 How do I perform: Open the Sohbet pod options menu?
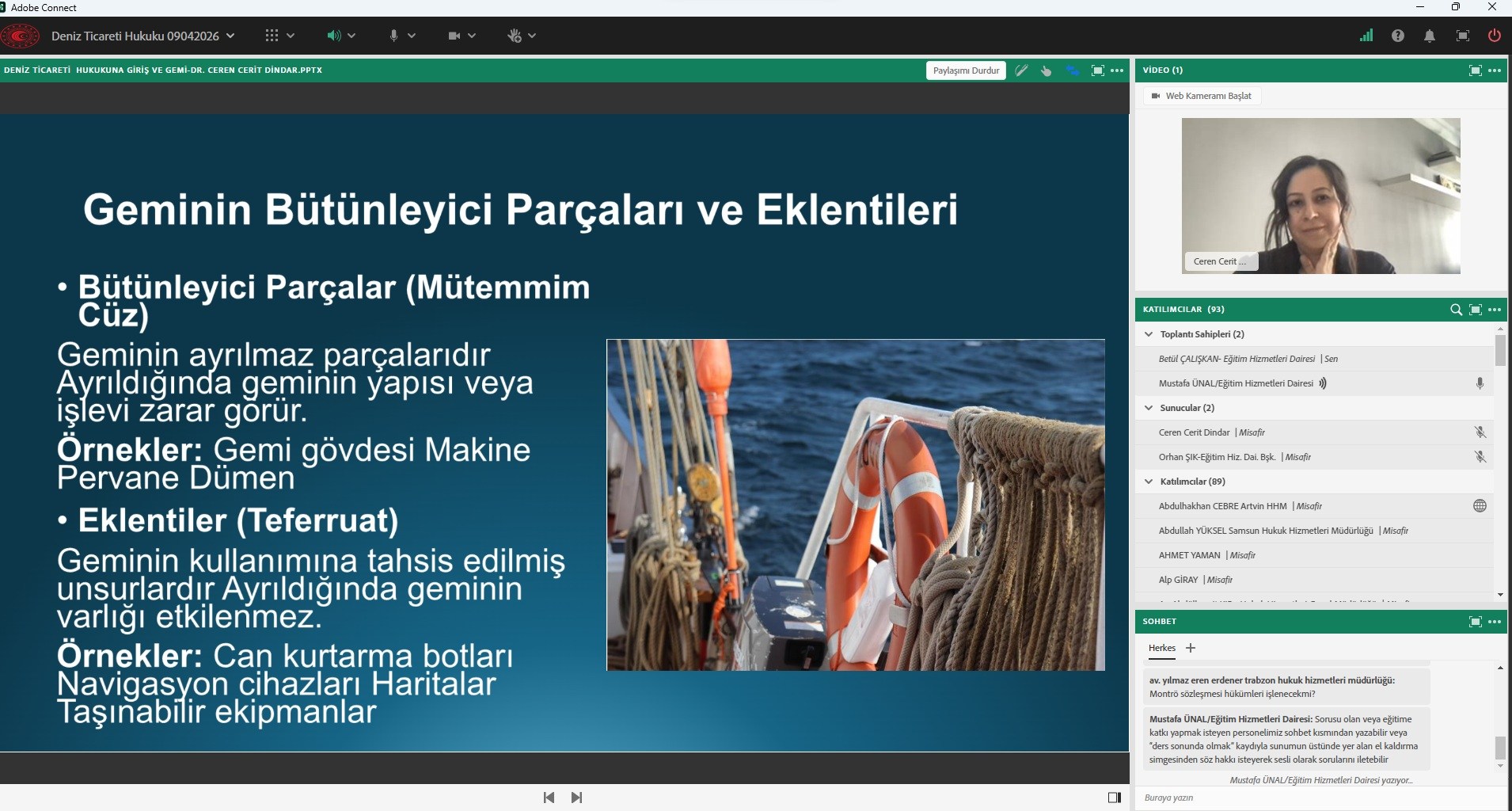click(x=1495, y=622)
